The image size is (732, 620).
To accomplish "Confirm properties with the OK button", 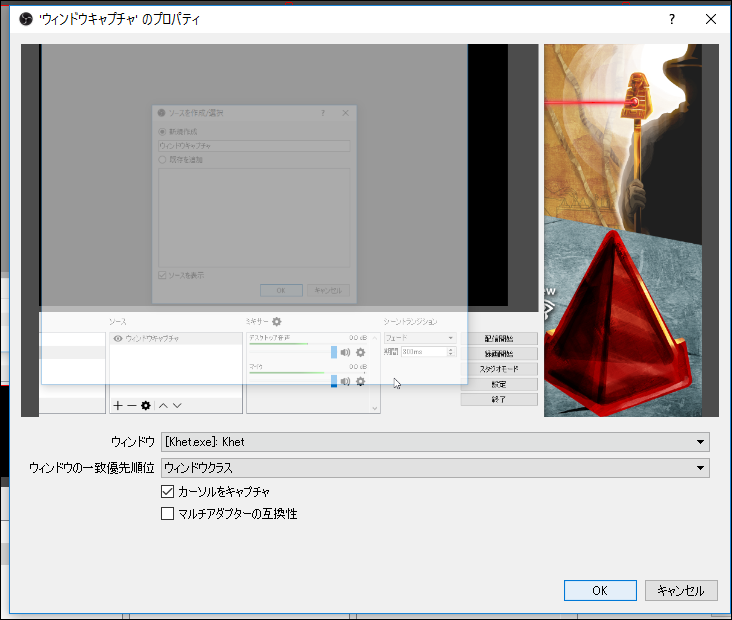I will [600, 591].
